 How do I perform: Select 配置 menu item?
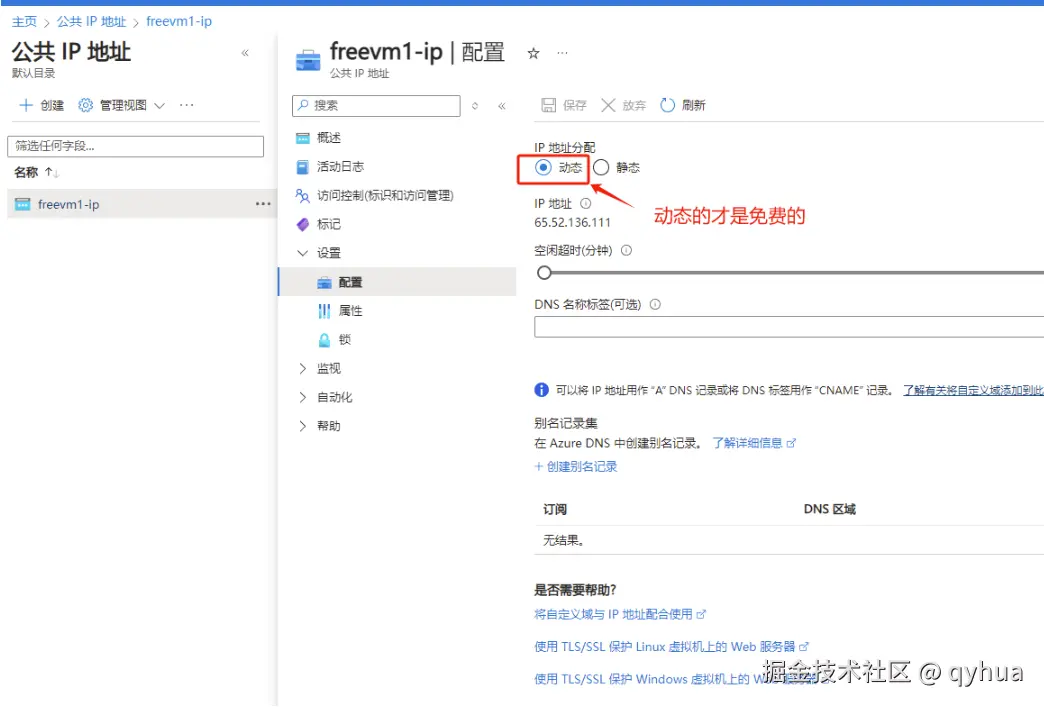coord(397,282)
